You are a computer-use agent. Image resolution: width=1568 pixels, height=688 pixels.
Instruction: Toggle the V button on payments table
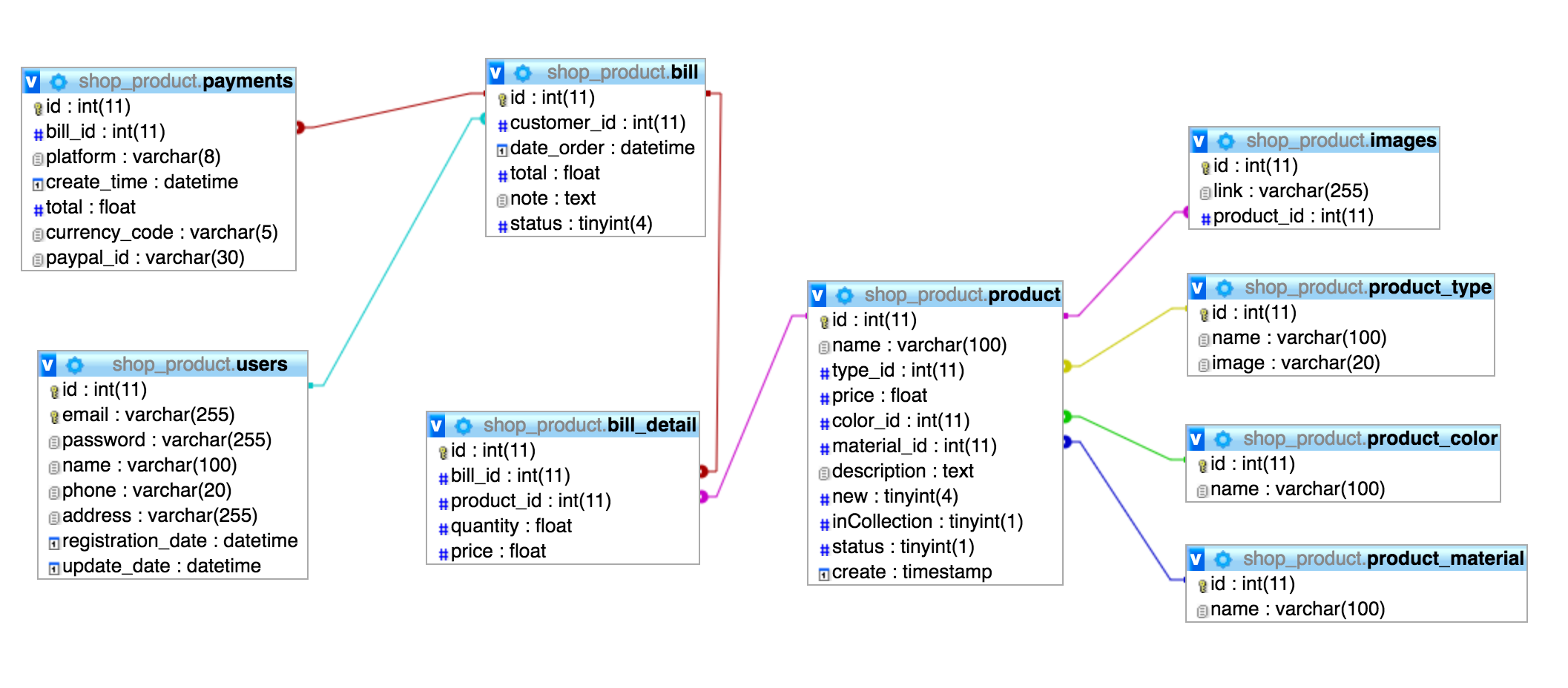[32, 82]
